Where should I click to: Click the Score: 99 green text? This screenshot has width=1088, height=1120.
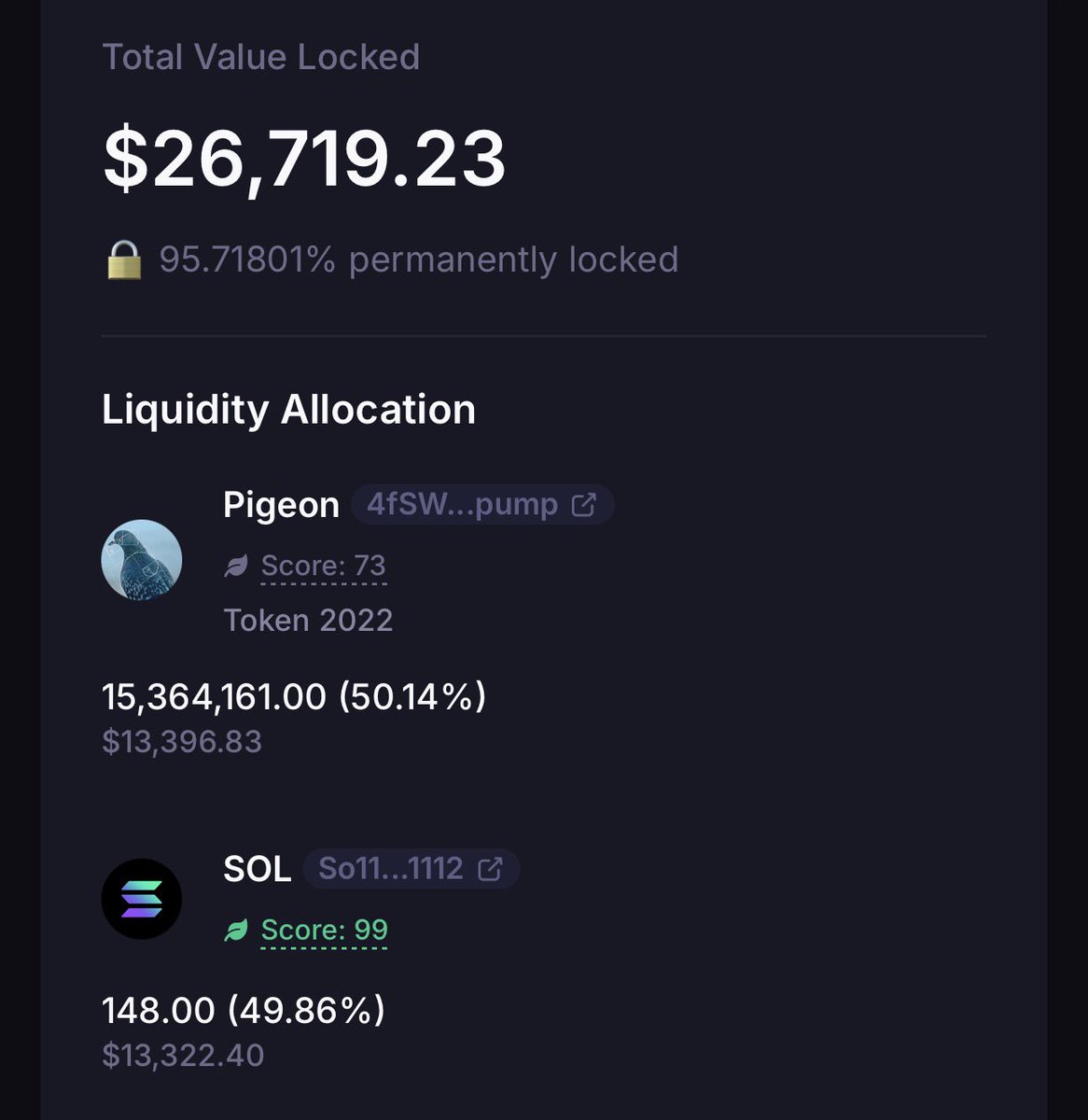[324, 930]
